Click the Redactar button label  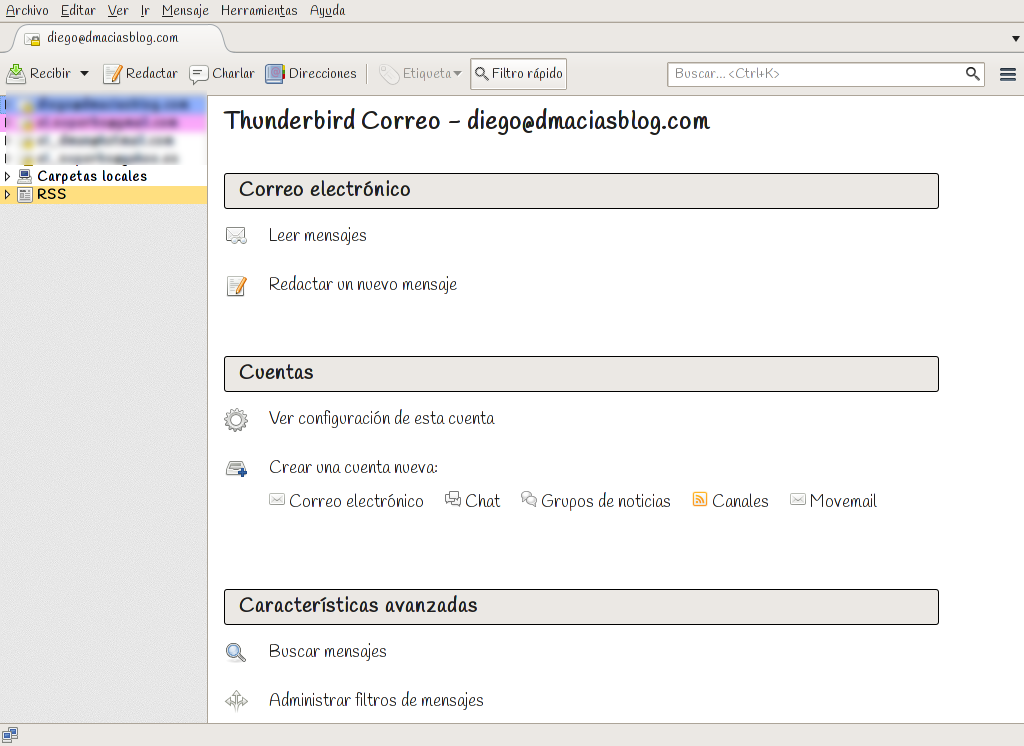pyautogui.click(x=152, y=74)
